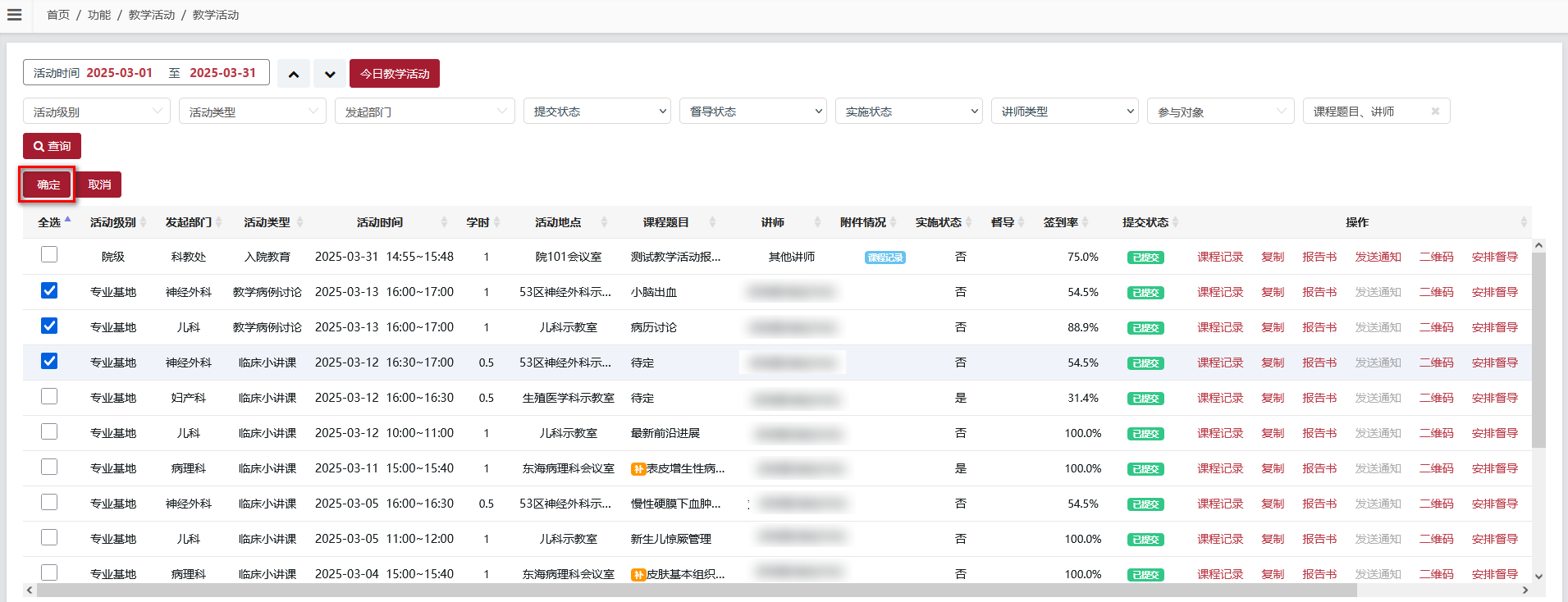Click 安排督导 in 新生儿惊厥管理 row
The image size is (1568, 602).
coord(1494,539)
